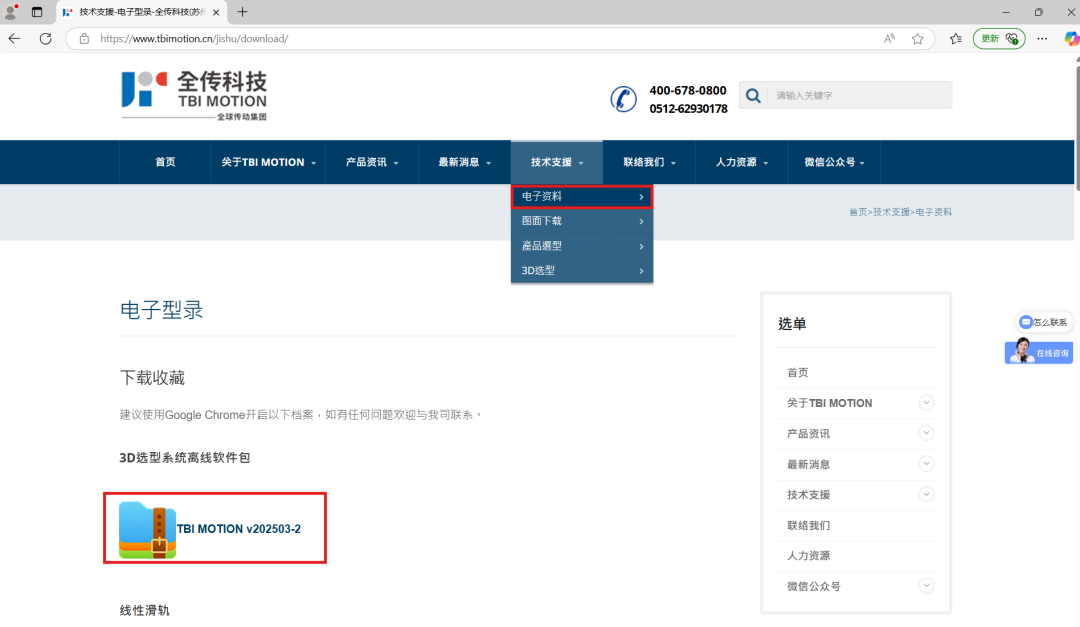The width and height of the screenshot is (1080, 627).
Task: Open the tab actions menu icon
Action: (x=37, y=12)
